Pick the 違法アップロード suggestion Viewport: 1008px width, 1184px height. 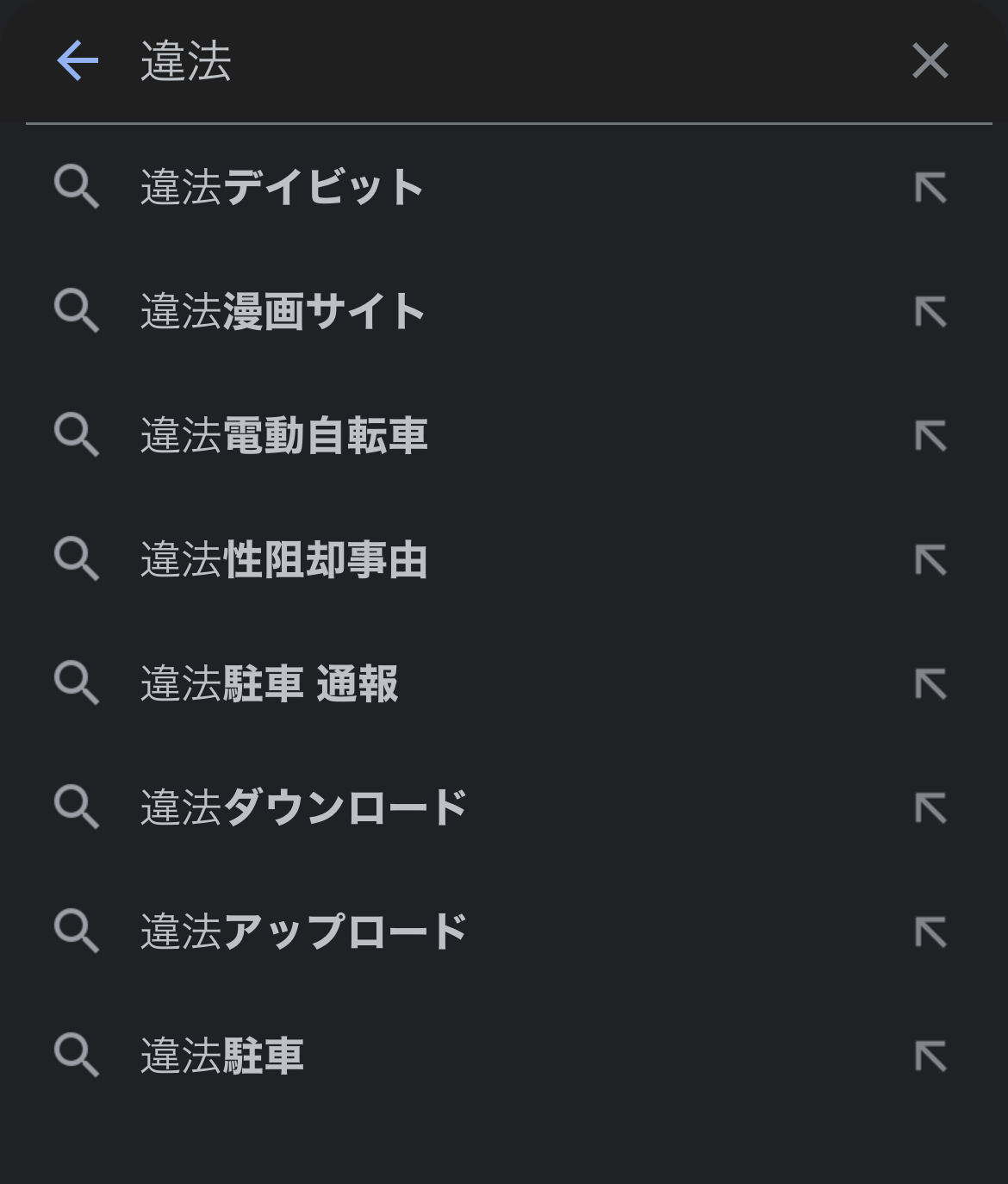click(x=303, y=932)
